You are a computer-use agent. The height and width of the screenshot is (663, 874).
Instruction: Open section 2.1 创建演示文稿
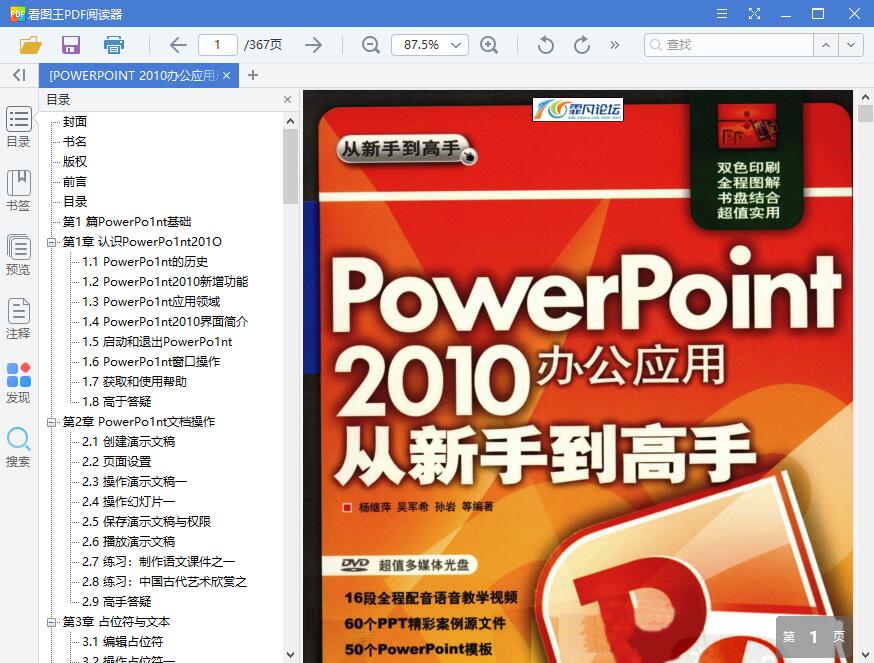129,442
